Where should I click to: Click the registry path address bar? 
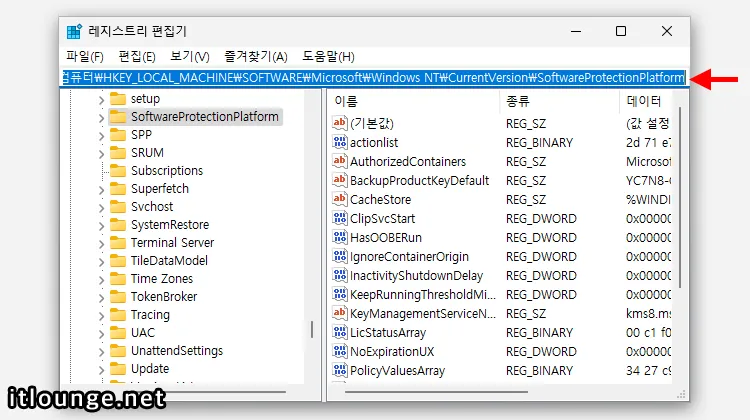374,77
